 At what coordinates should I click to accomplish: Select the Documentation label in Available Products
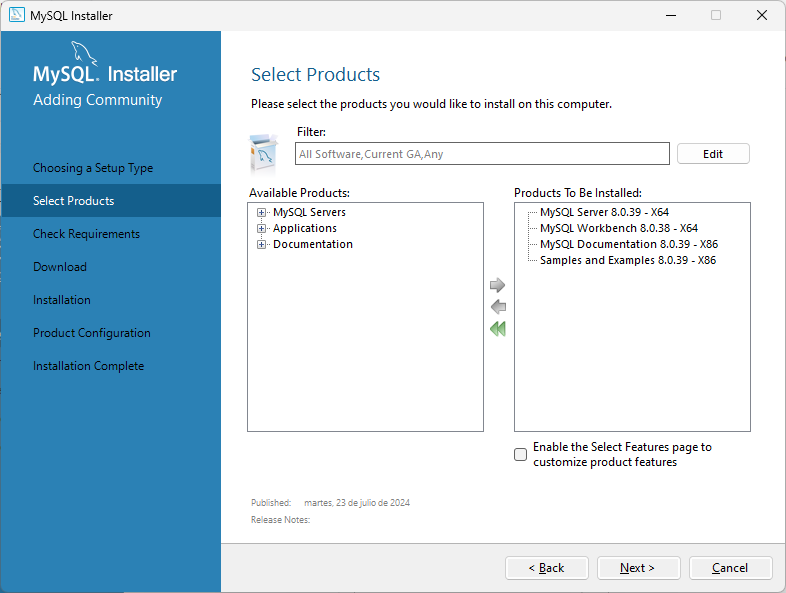point(313,244)
